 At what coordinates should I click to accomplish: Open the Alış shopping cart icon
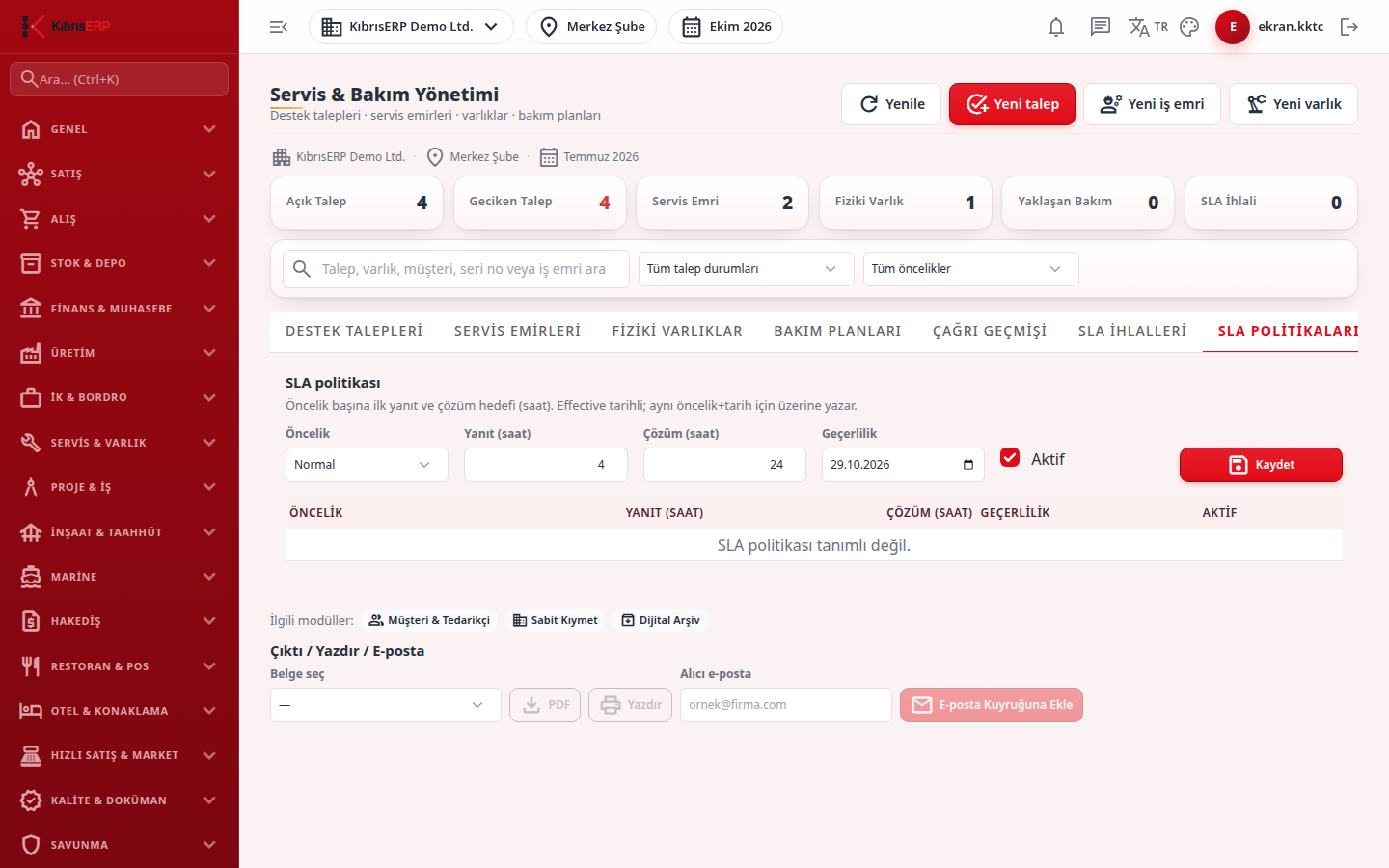pyautogui.click(x=31, y=219)
